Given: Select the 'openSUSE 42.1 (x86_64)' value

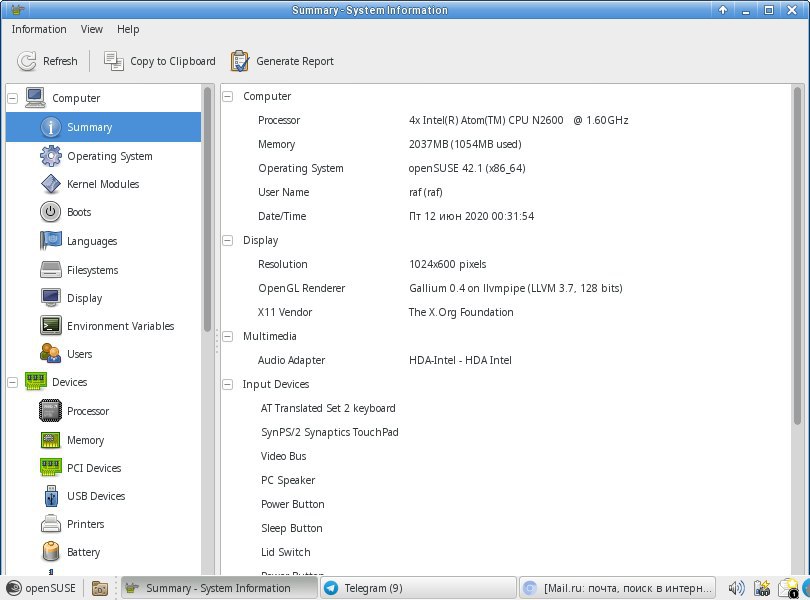Looking at the screenshot, I should tap(467, 168).
